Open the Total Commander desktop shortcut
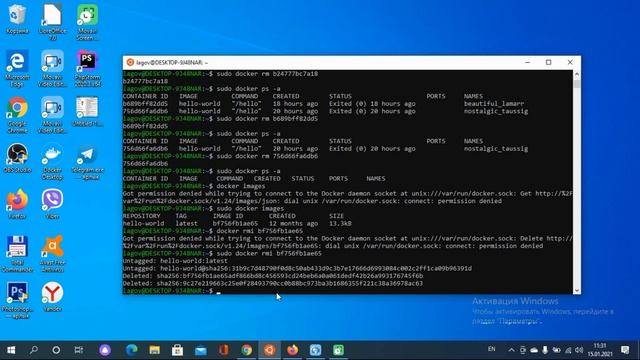This screenshot has height=360, width=640. (x=17, y=253)
